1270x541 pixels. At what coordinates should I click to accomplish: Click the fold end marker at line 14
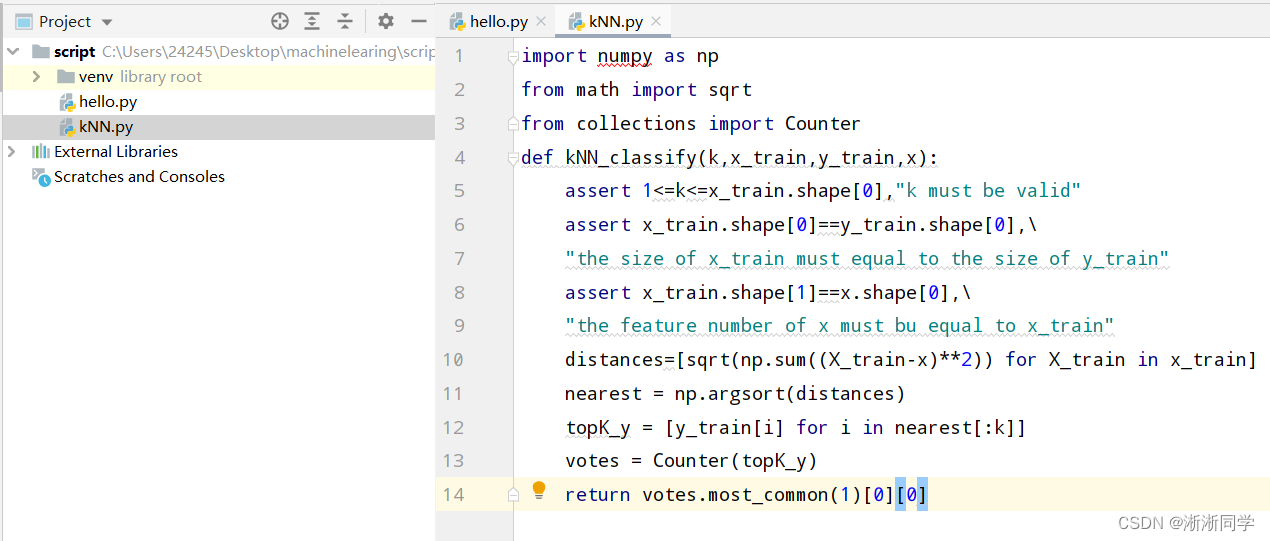point(514,494)
